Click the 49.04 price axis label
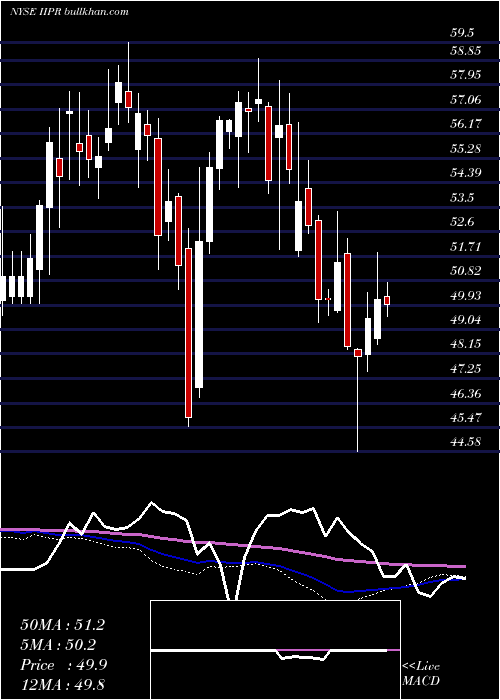The image size is (500, 700). [466, 320]
